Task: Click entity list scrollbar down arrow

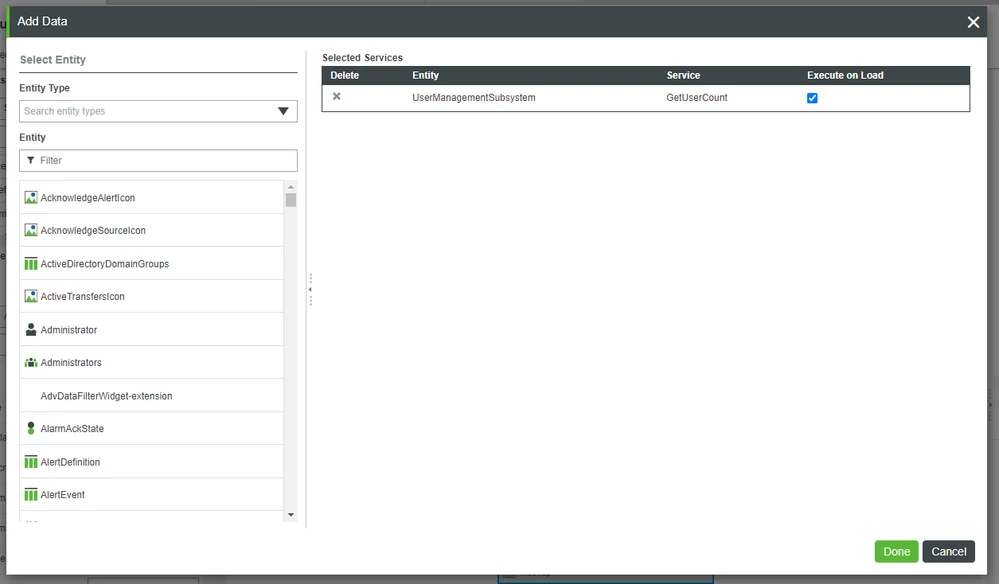Action: point(291,515)
